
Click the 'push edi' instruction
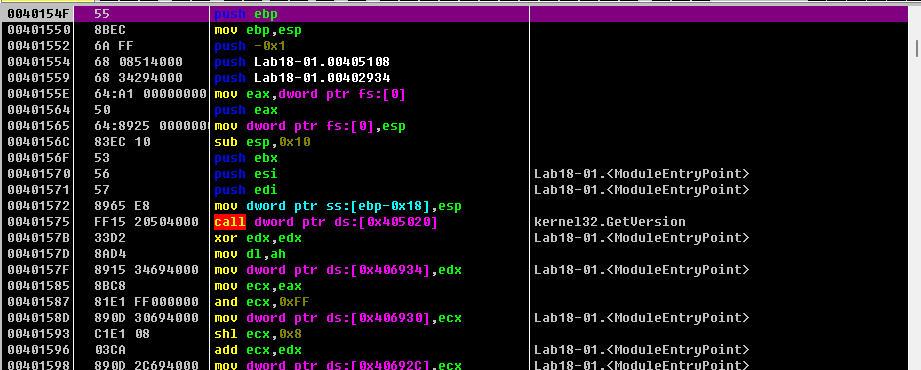[x=246, y=190]
